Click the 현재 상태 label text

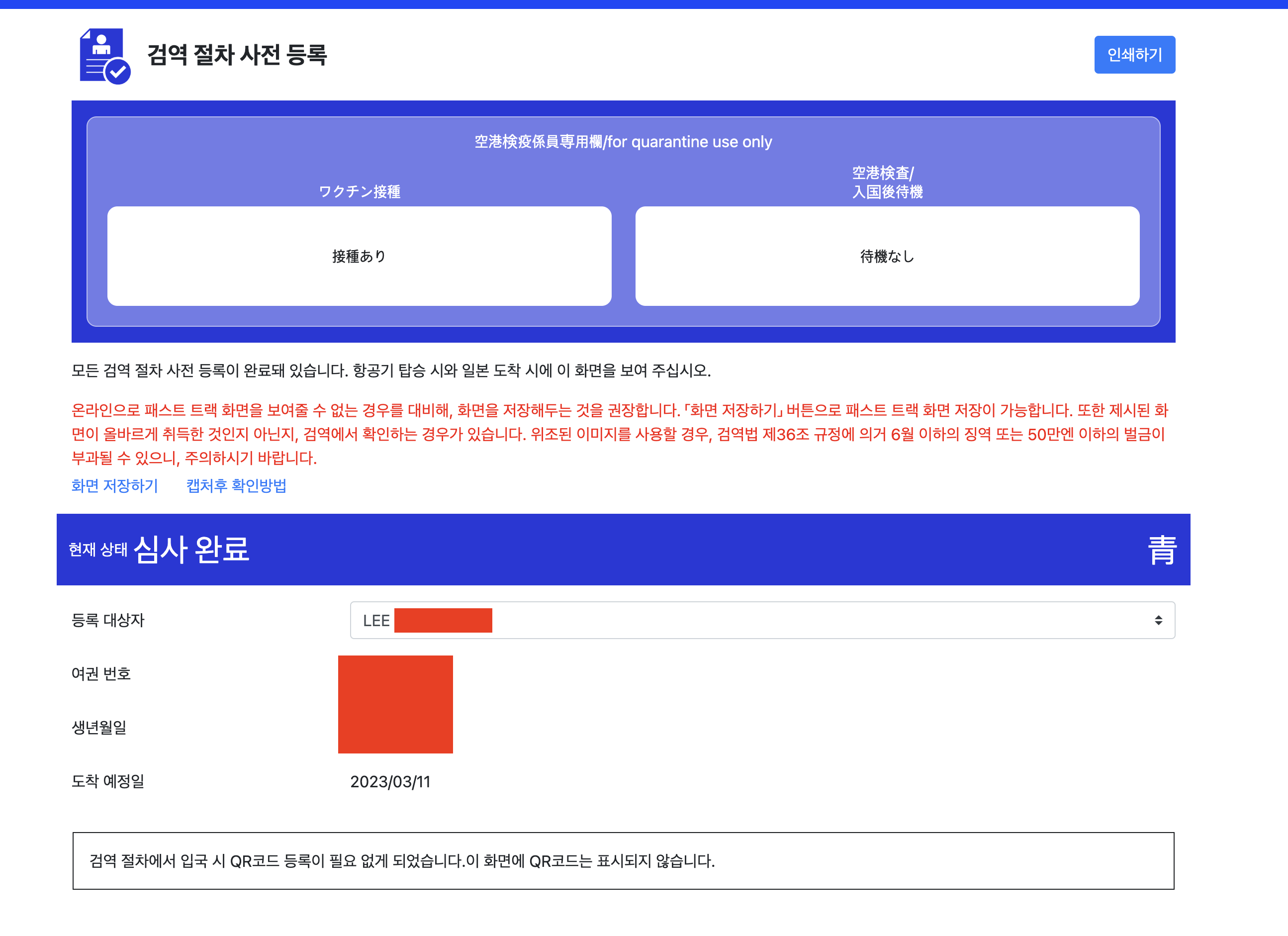97,550
